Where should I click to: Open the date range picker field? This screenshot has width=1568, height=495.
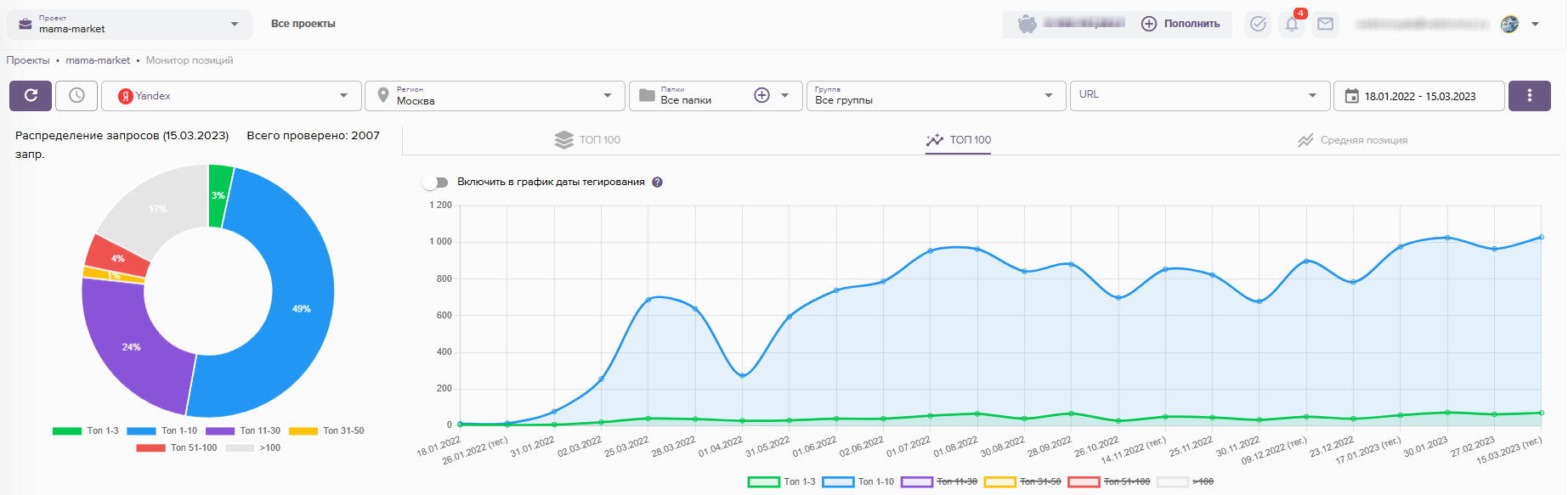(x=1418, y=96)
